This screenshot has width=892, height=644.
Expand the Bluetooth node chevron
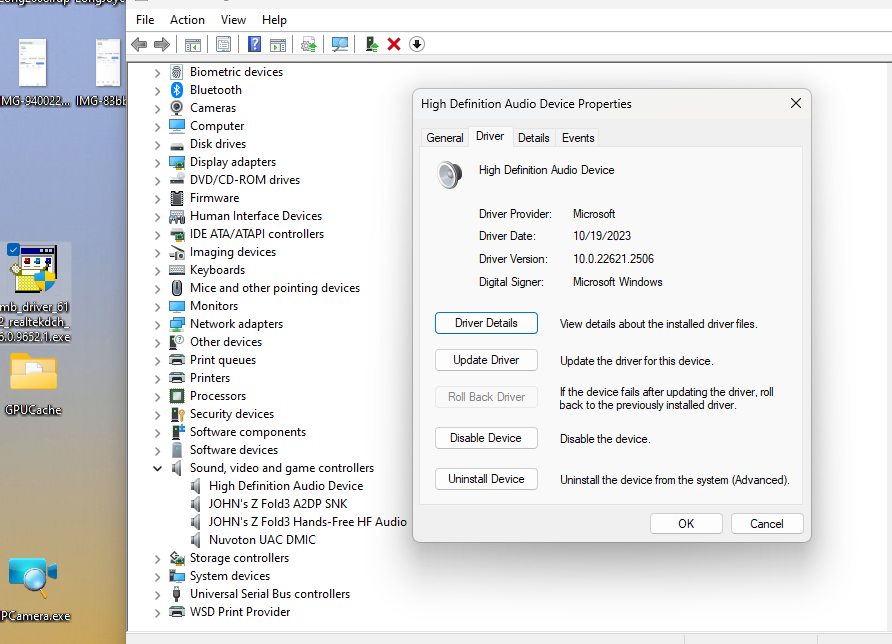click(x=158, y=90)
